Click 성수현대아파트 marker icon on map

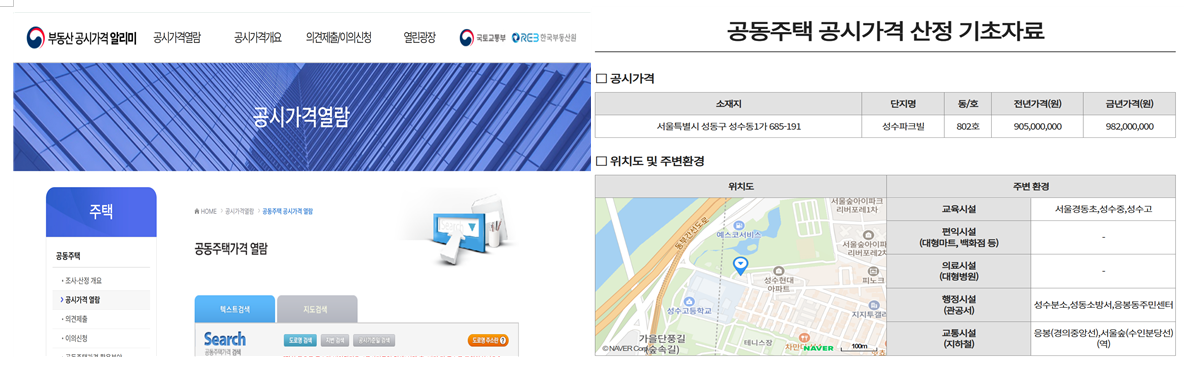[779, 270]
